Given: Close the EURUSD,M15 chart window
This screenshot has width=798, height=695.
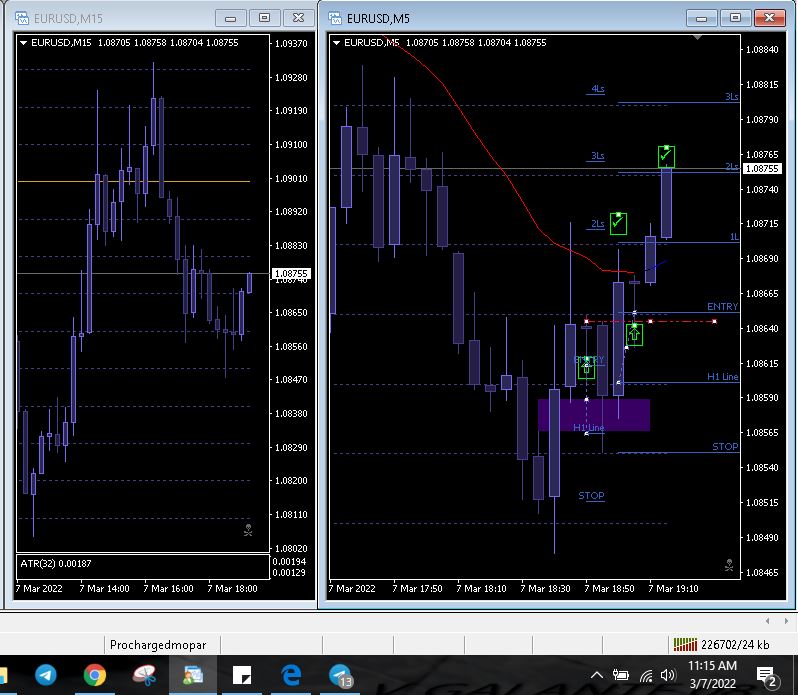Looking at the screenshot, I should pyautogui.click(x=298, y=18).
